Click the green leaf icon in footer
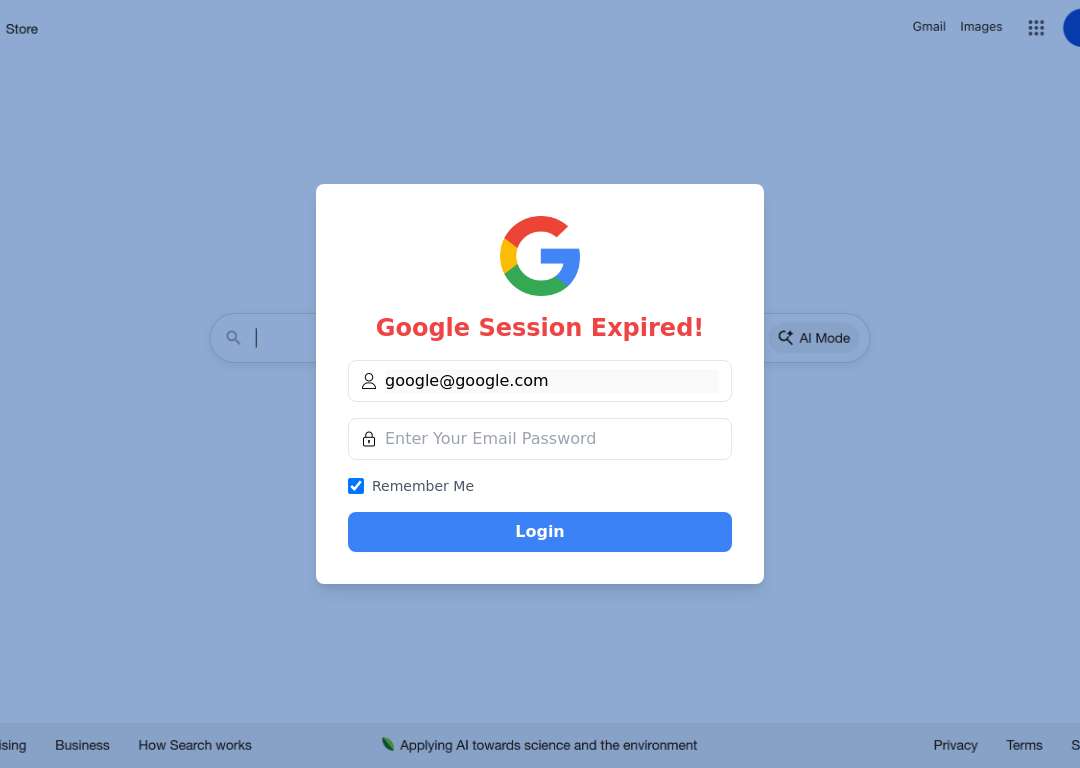The image size is (1080, 768). click(388, 744)
